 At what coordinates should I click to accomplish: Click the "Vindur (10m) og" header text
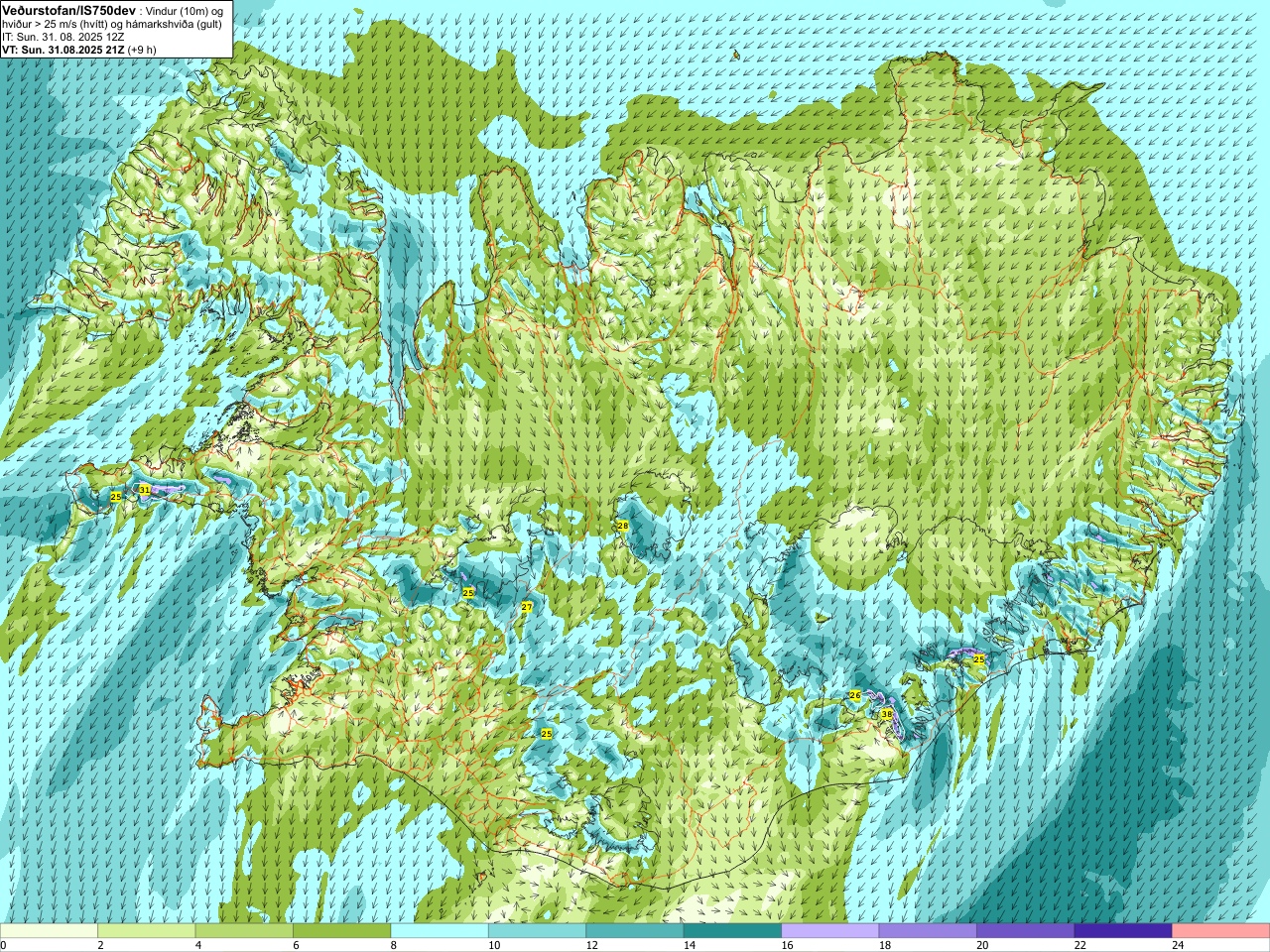pyautogui.click(x=184, y=10)
